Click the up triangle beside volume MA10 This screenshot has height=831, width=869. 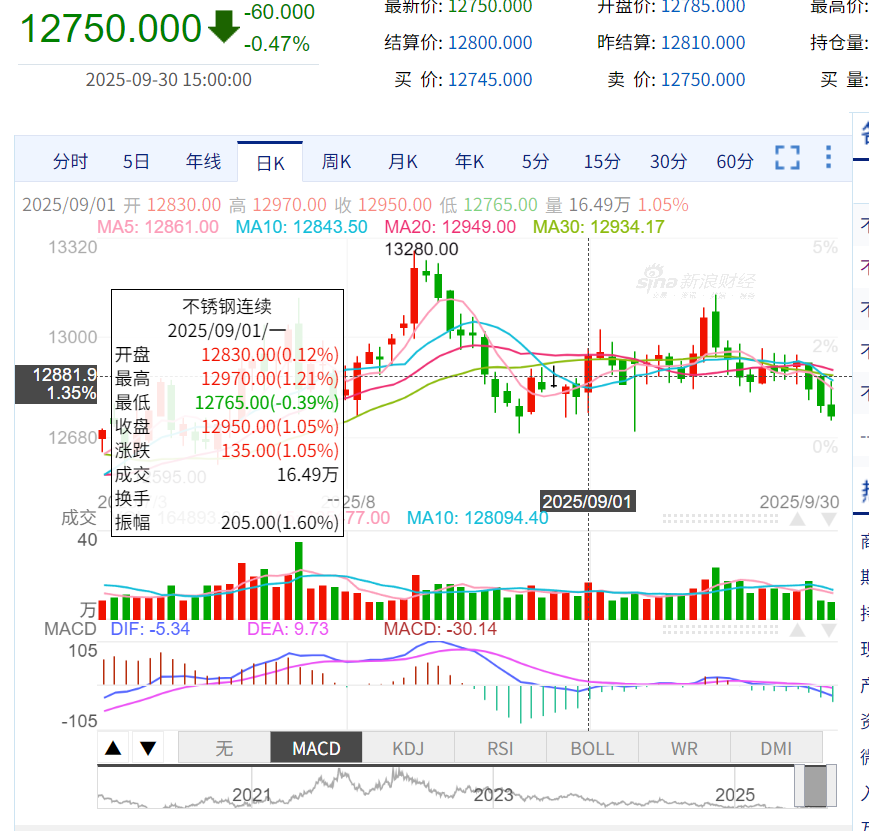798,519
